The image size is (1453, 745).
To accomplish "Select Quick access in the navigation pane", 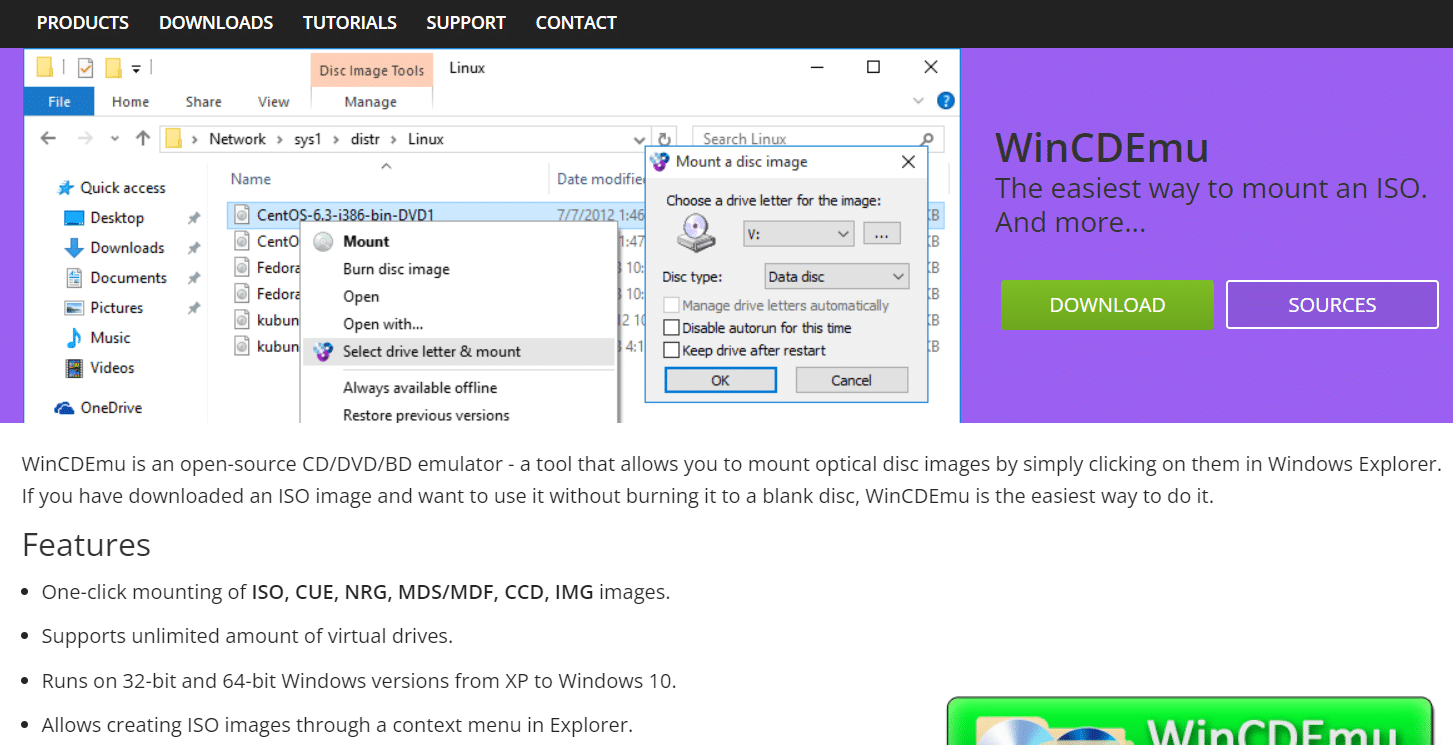I will (111, 187).
